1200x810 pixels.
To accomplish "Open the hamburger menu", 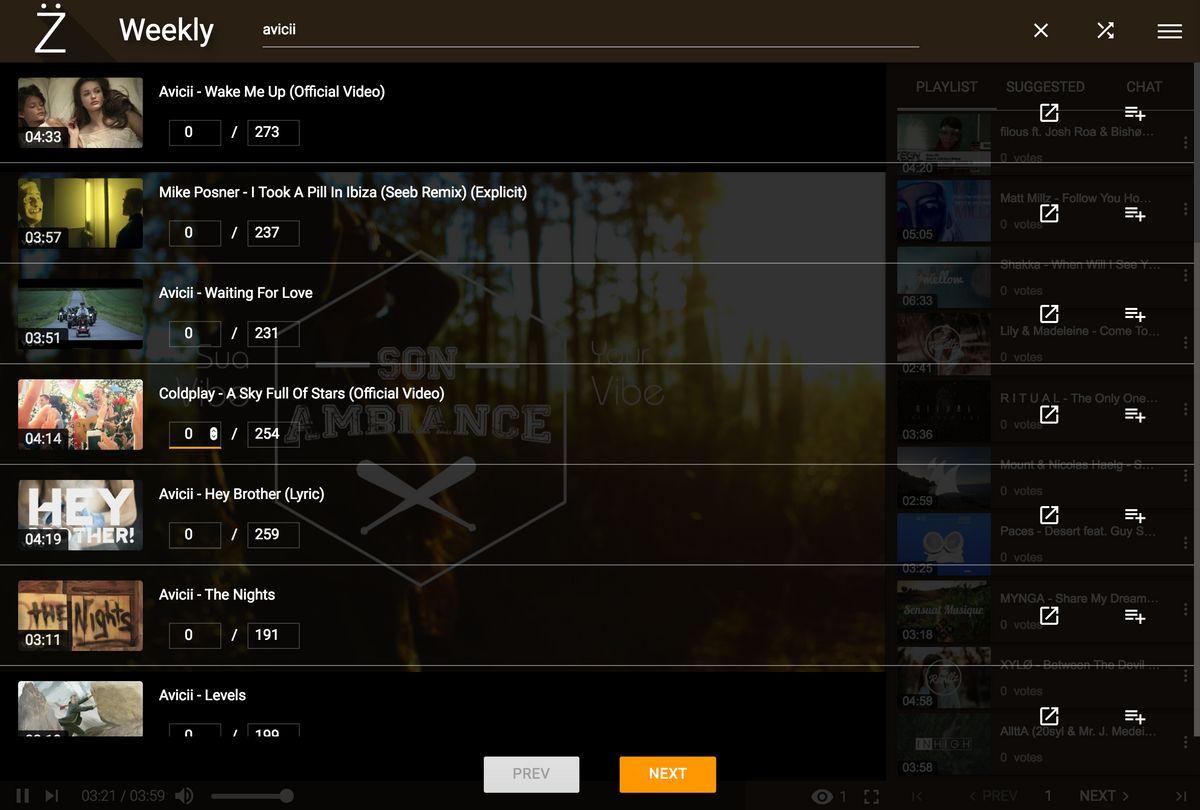I will point(1170,31).
